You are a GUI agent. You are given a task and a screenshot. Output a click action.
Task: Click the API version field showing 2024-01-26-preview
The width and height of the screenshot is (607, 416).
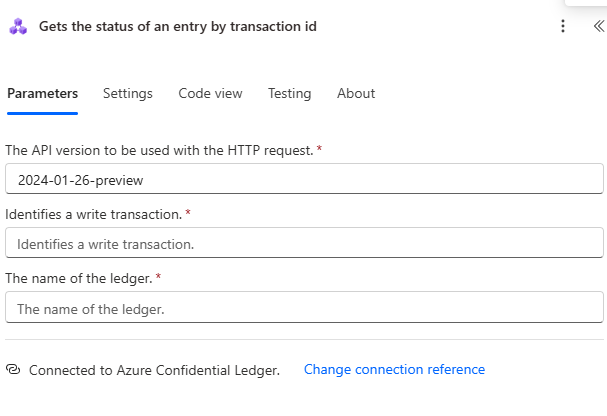pos(304,179)
